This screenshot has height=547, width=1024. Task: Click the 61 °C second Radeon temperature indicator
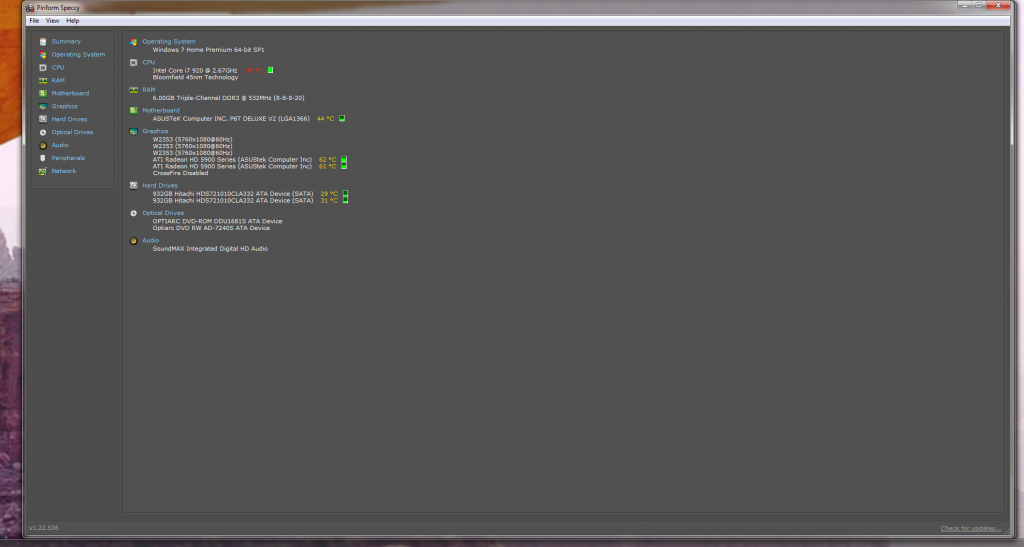point(344,166)
